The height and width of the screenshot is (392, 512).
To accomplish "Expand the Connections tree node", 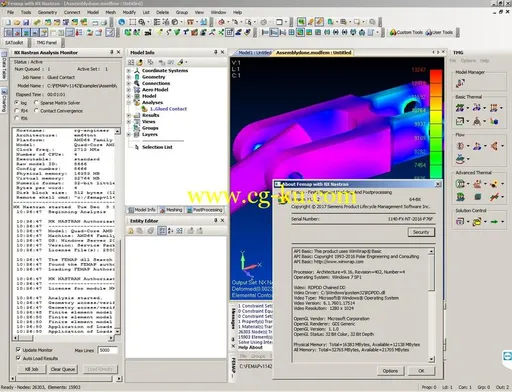I will 129,83.
